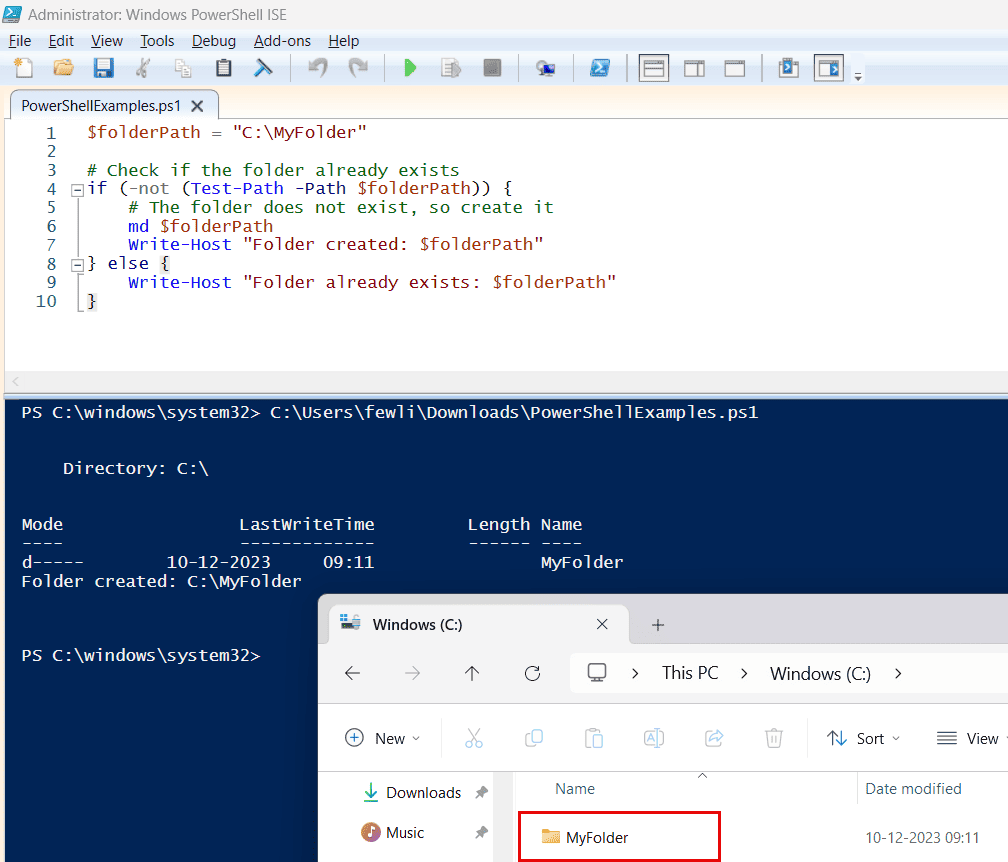The width and height of the screenshot is (1008, 862).
Task: Add a new File Explorer tab
Action: pos(658,625)
